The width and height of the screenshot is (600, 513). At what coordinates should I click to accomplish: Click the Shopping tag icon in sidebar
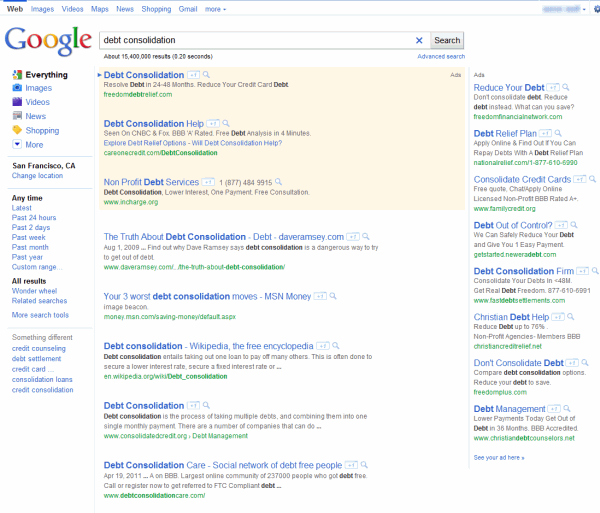click(x=17, y=130)
